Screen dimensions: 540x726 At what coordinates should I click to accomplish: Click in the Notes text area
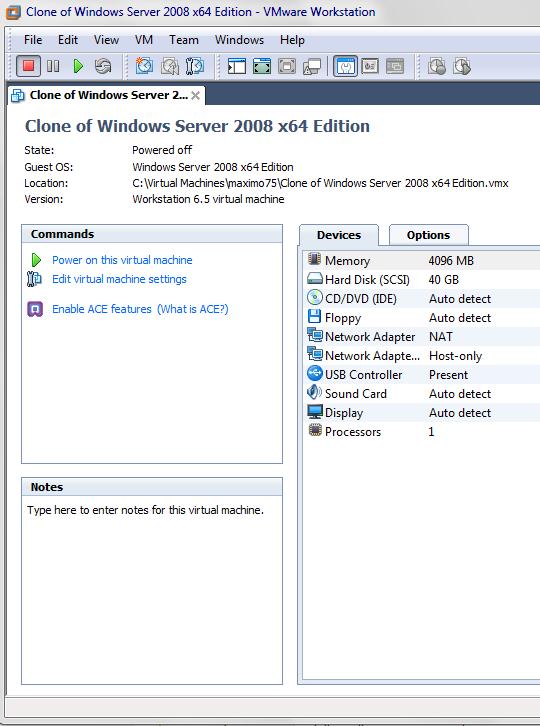(x=152, y=589)
